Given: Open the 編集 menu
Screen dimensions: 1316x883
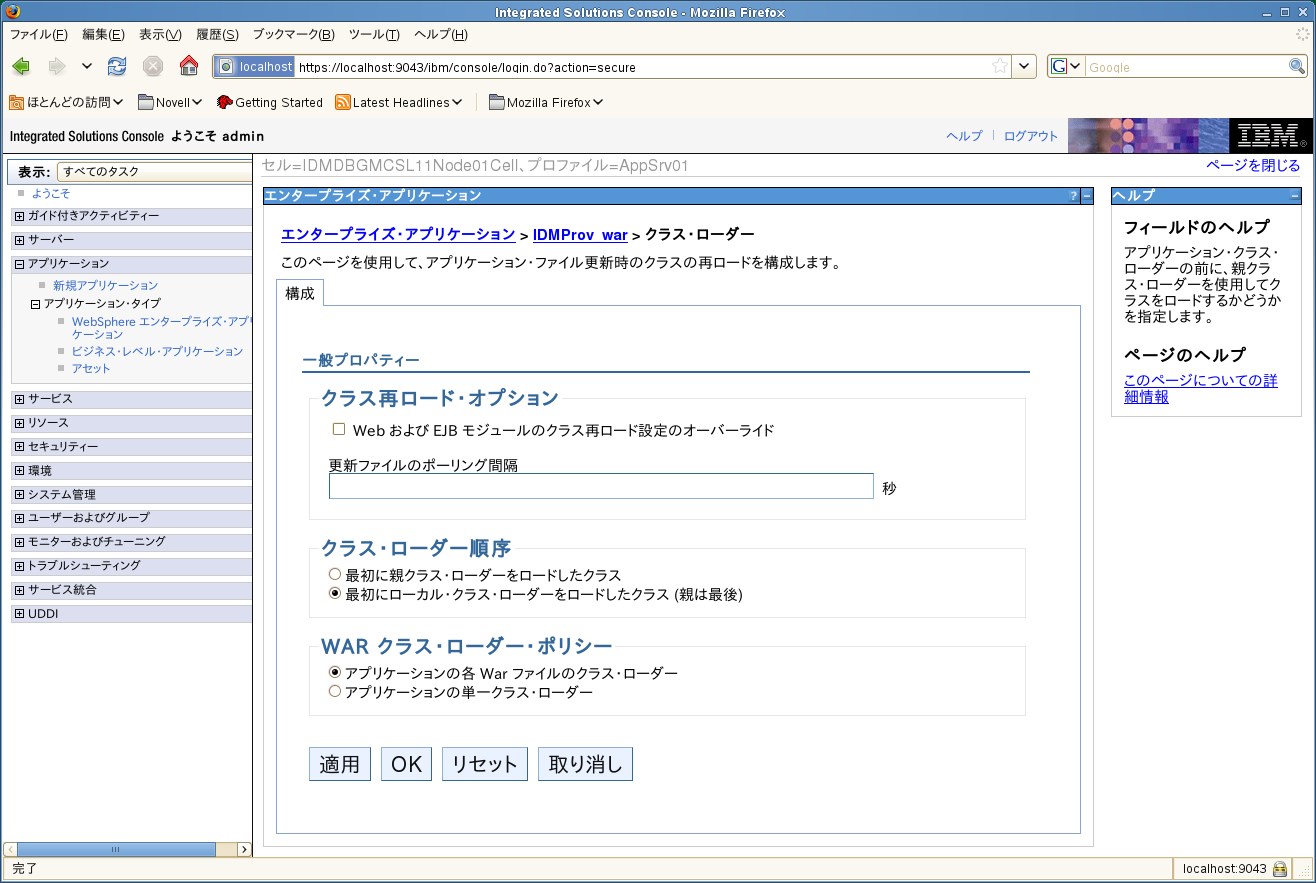Looking at the screenshot, I should (103, 34).
